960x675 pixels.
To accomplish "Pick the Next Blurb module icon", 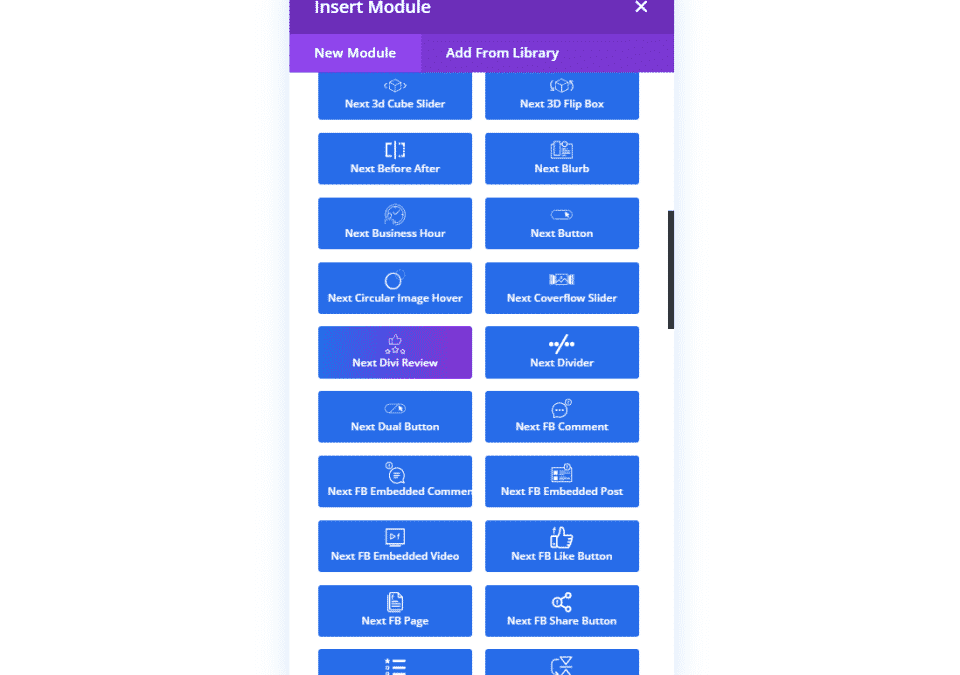I will [x=561, y=150].
